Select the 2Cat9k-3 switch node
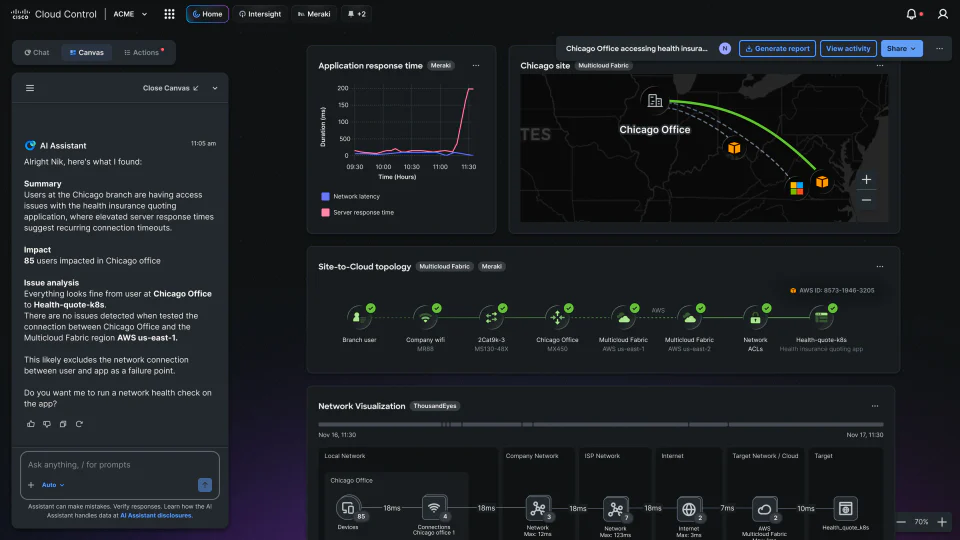960x540 pixels. pyautogui.click(x=491, y=317)
